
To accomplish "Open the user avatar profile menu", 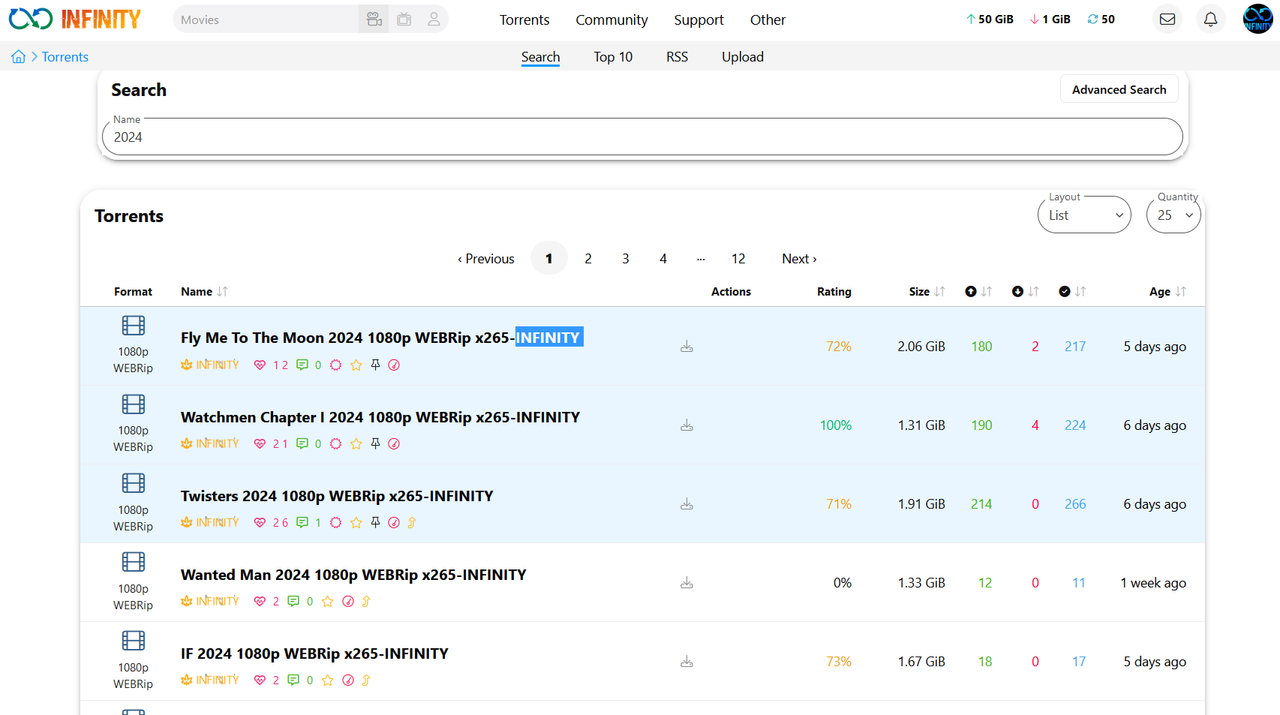I will [x=1258, y=19].
